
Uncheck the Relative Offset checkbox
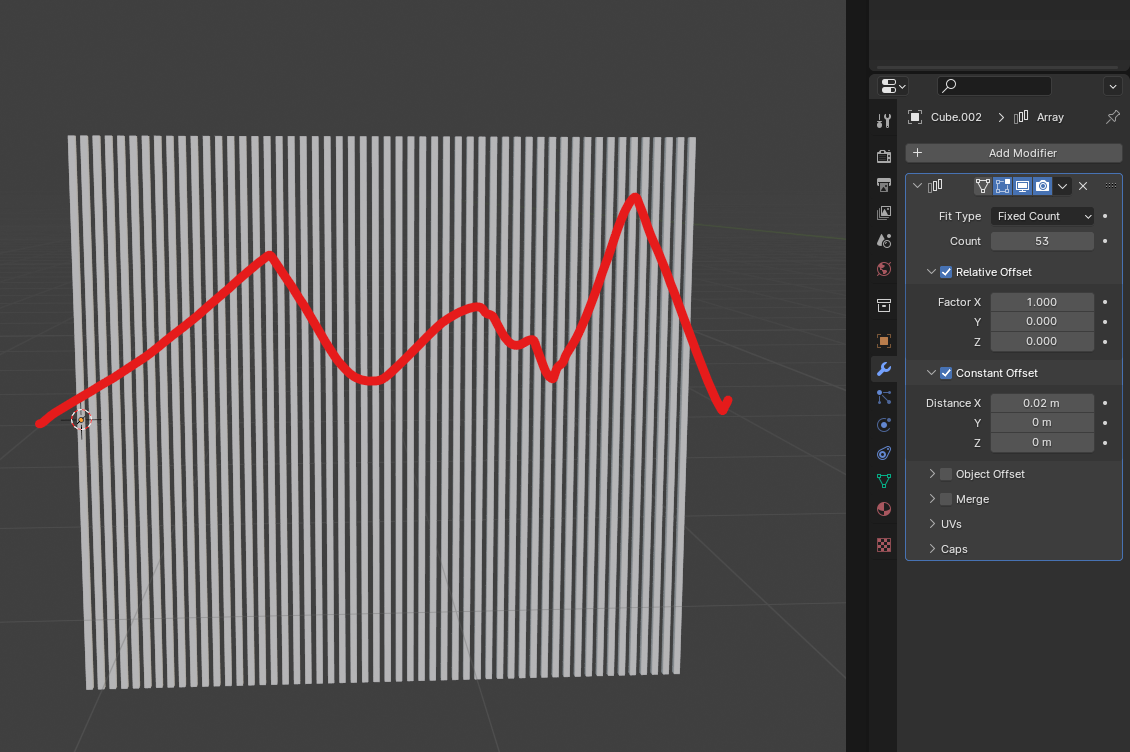[x=946, y=272]
